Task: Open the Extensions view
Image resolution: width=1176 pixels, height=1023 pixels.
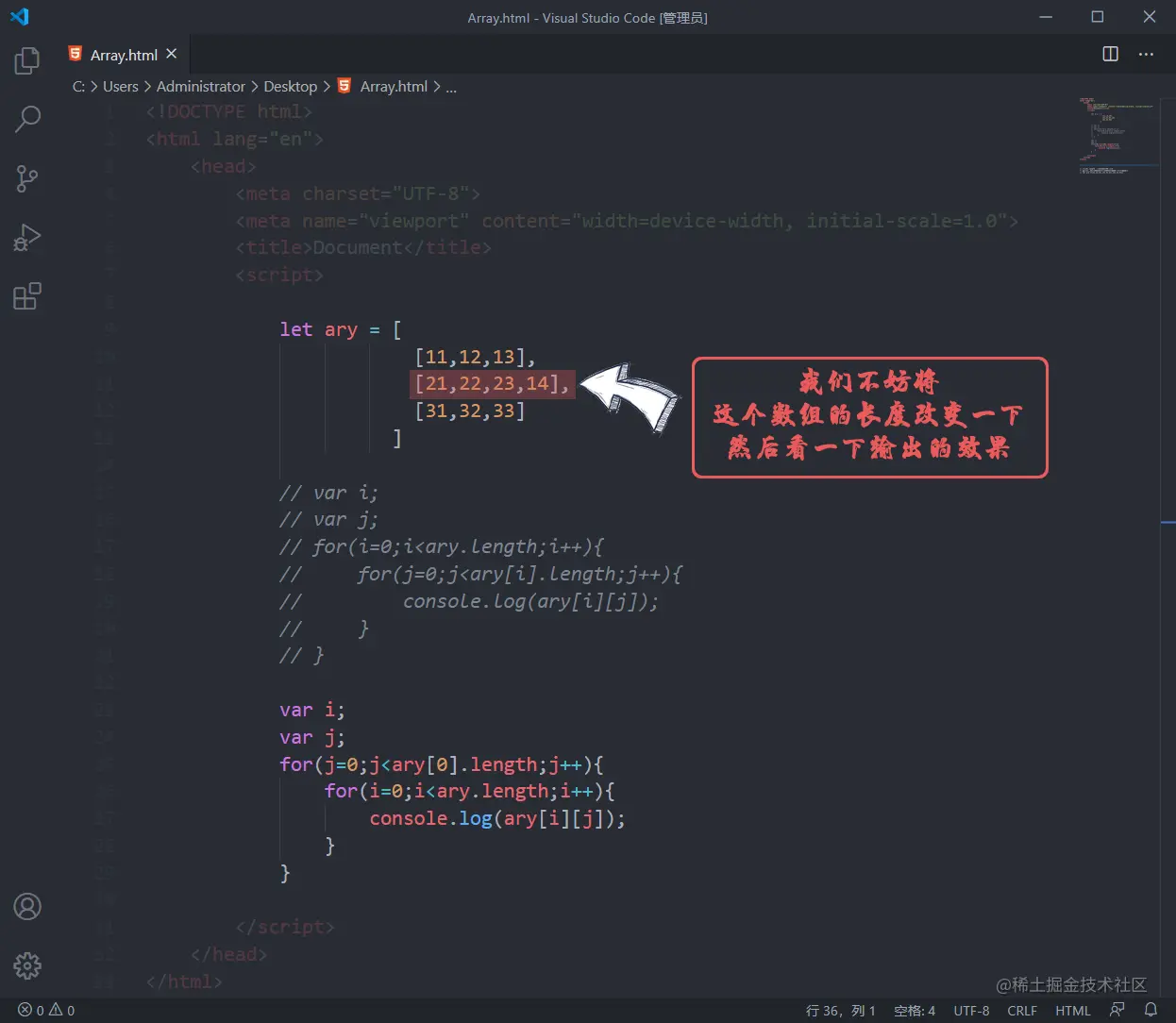Action: click(x=27, y=296)
